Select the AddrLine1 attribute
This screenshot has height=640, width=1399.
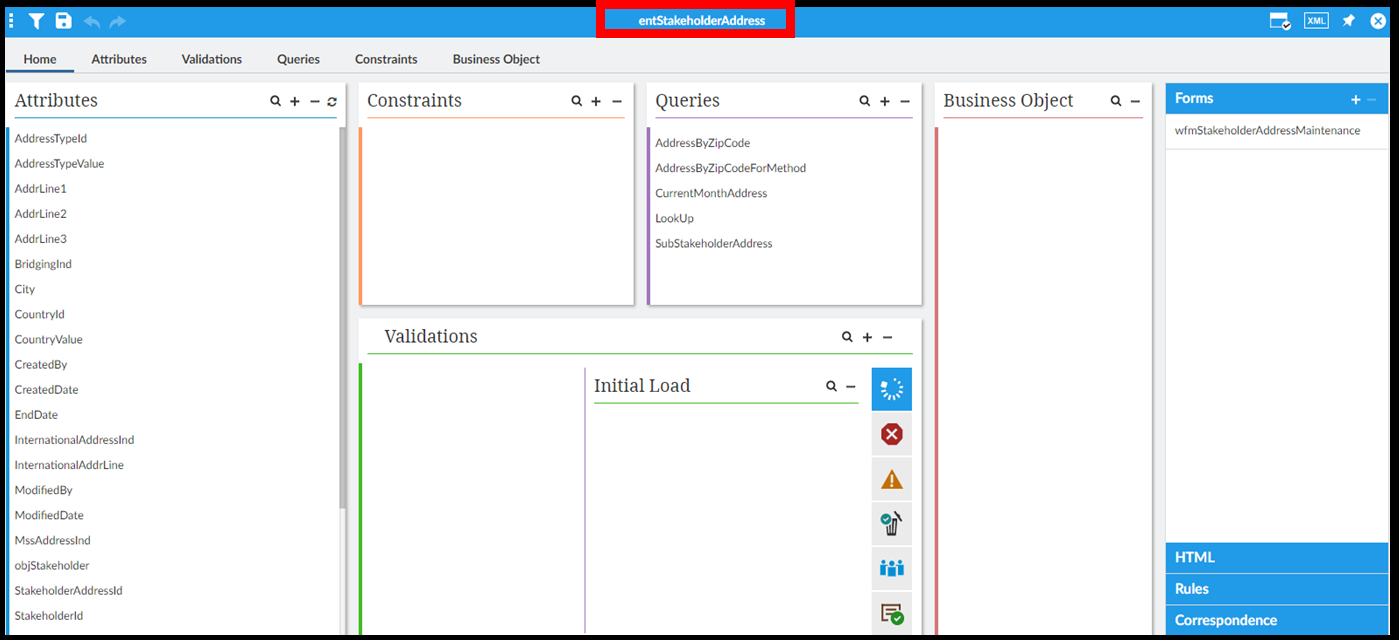(40, 188)
